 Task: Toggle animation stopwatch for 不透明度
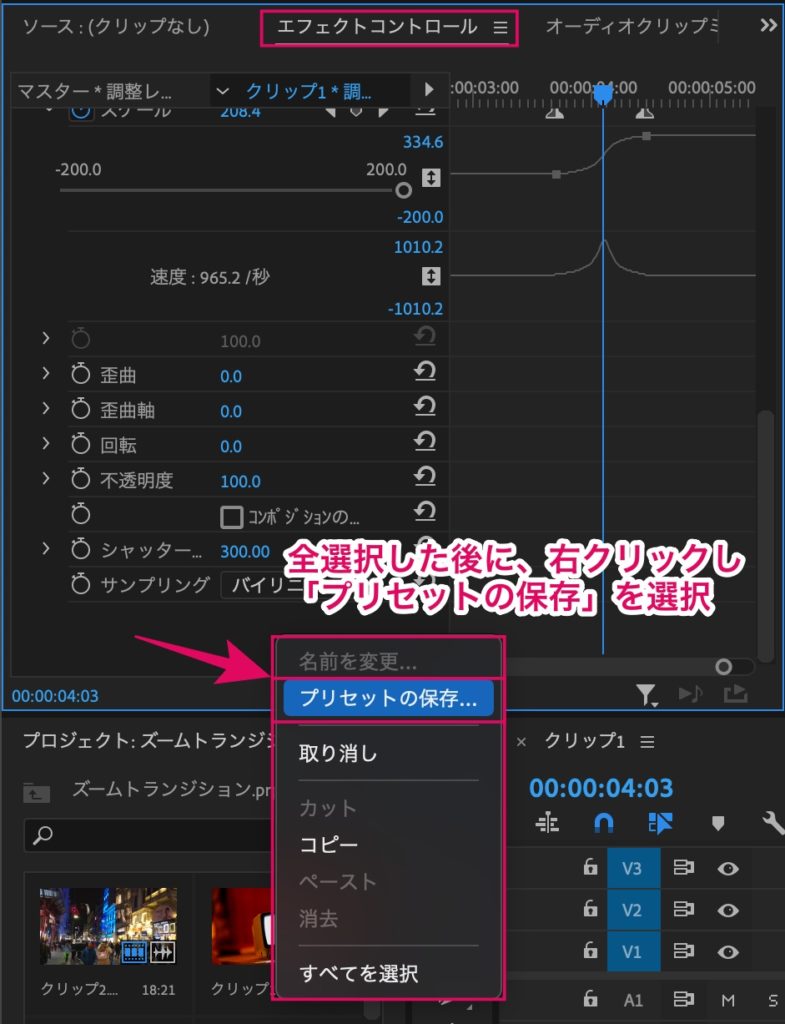pyautogui.click(x=80, y=479)
